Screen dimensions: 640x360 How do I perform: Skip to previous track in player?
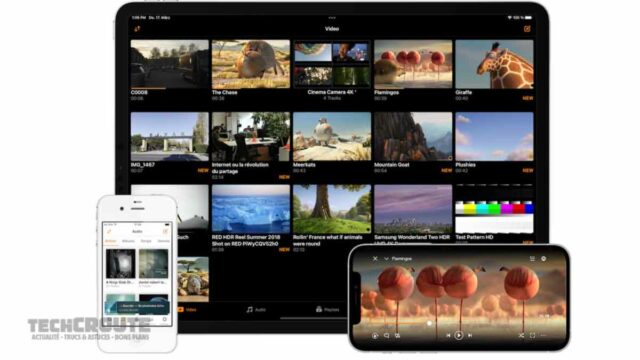click(x=448, y=335)
